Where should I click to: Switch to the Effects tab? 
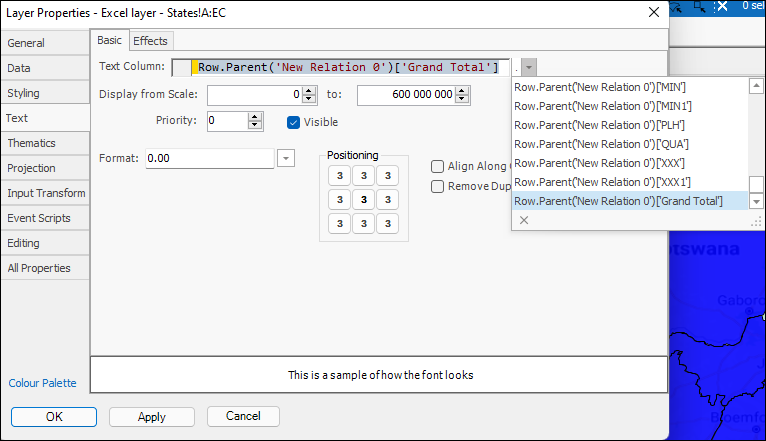[151, 41]
